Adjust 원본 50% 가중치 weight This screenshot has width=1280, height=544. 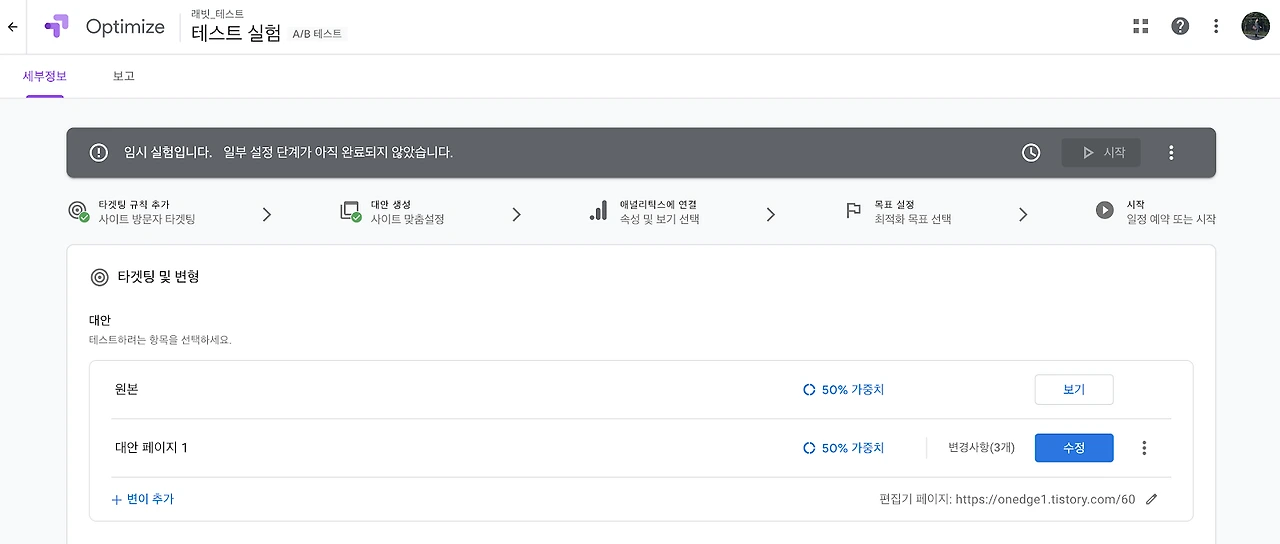point(843,390)
